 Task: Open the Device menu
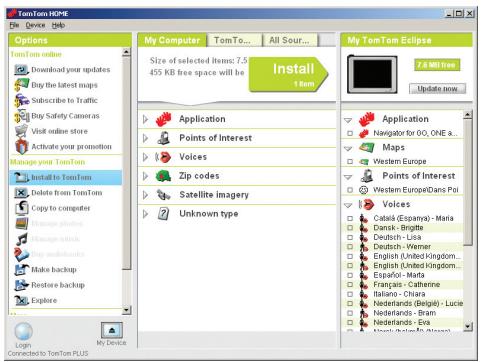click(35, 25)
